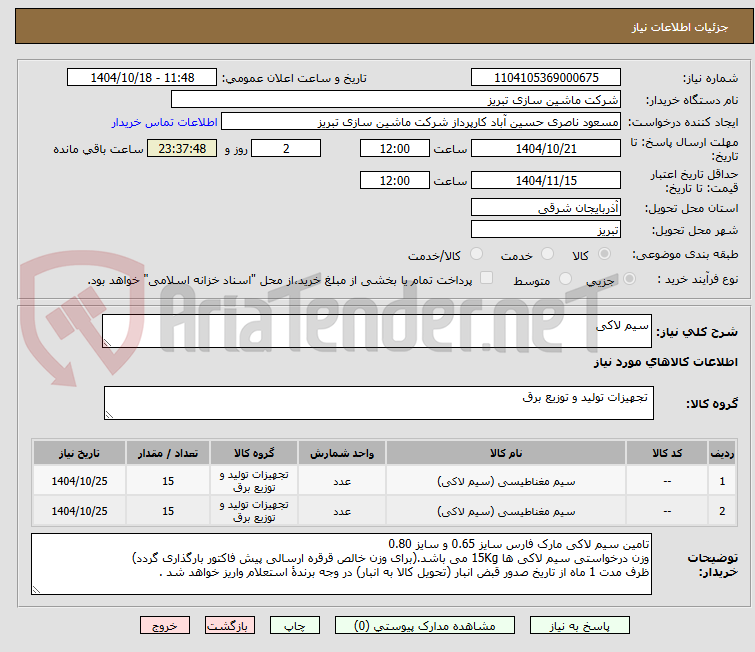Click row 2 need date 1404/10/25
Image resolution: width=755 pixels, height=652 pixels.
tap(79, 511)
